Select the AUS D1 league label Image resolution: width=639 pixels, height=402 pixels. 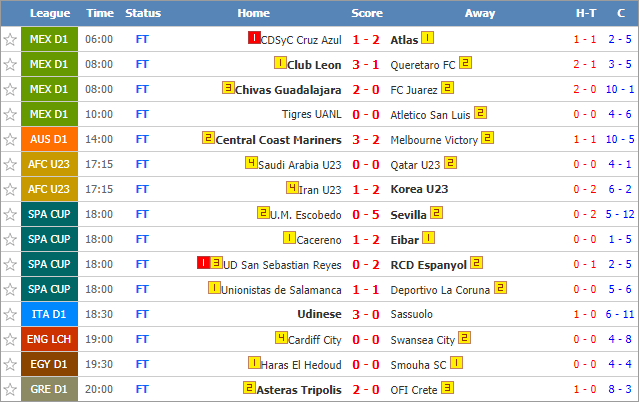(49, 139)
